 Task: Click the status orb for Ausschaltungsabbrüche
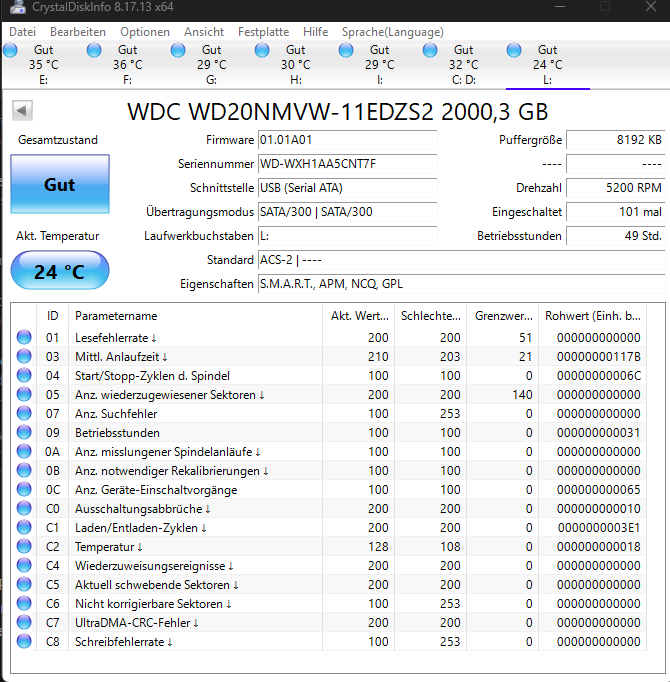click(24, 508)
